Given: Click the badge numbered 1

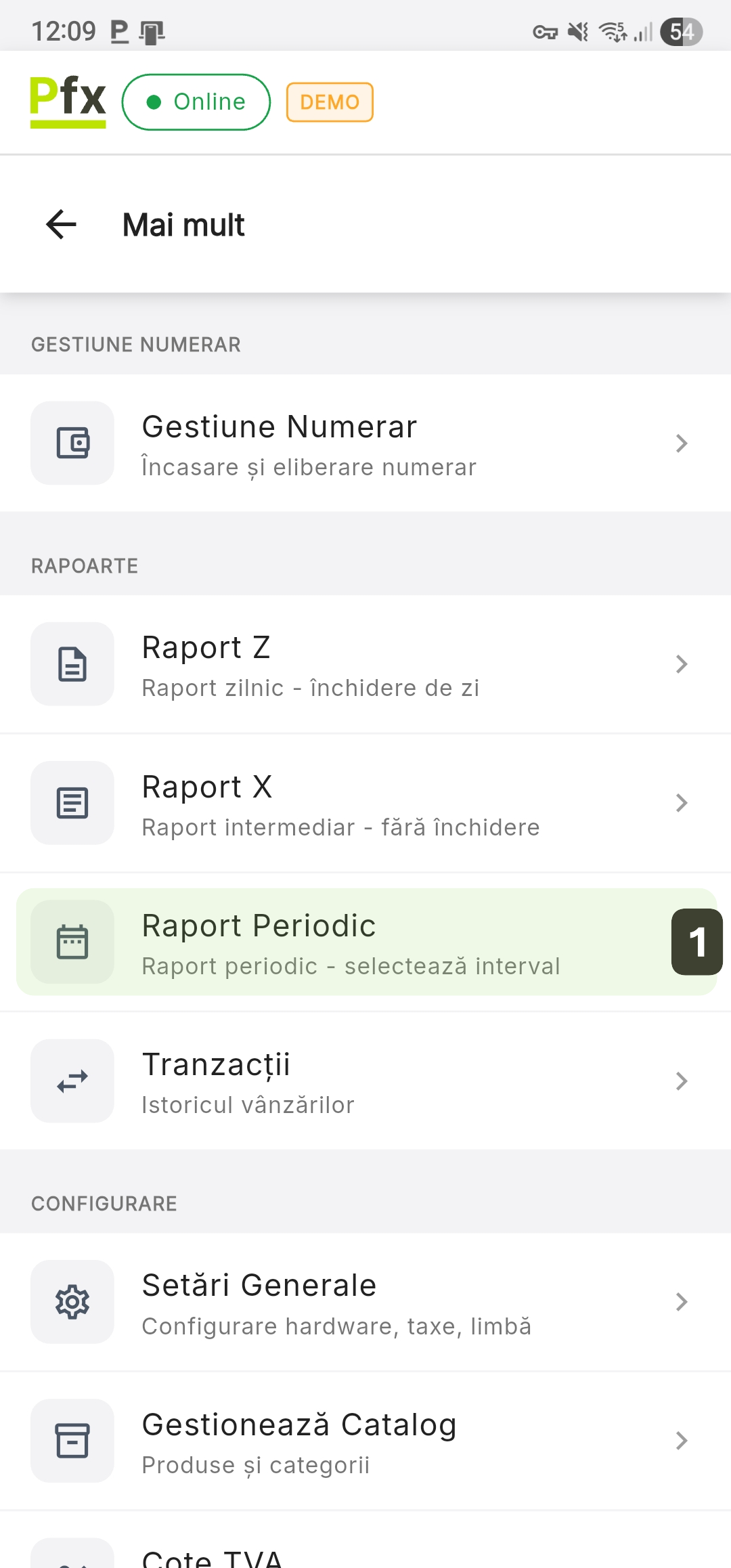Looking at the screenshot, I should pyautogui.click(x=697, y=942).
